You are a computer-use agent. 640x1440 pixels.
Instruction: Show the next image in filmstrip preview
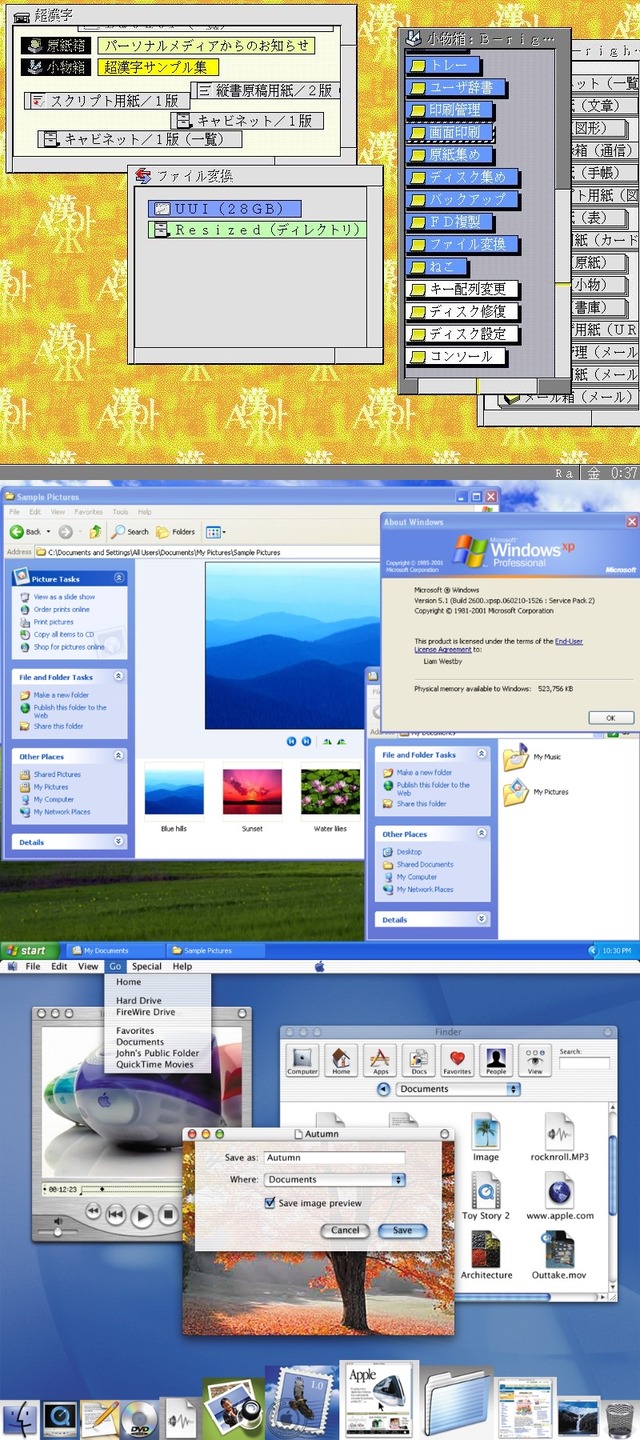305,741
